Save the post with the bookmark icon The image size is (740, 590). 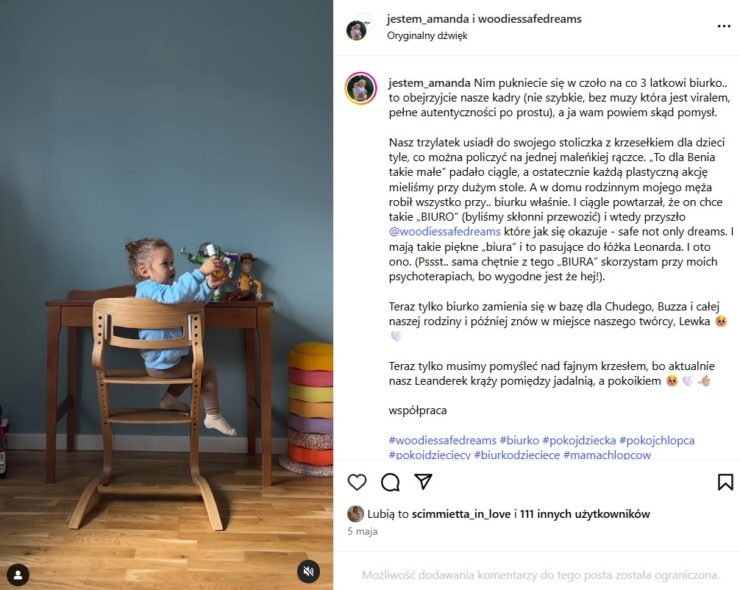tap(725, 482)
